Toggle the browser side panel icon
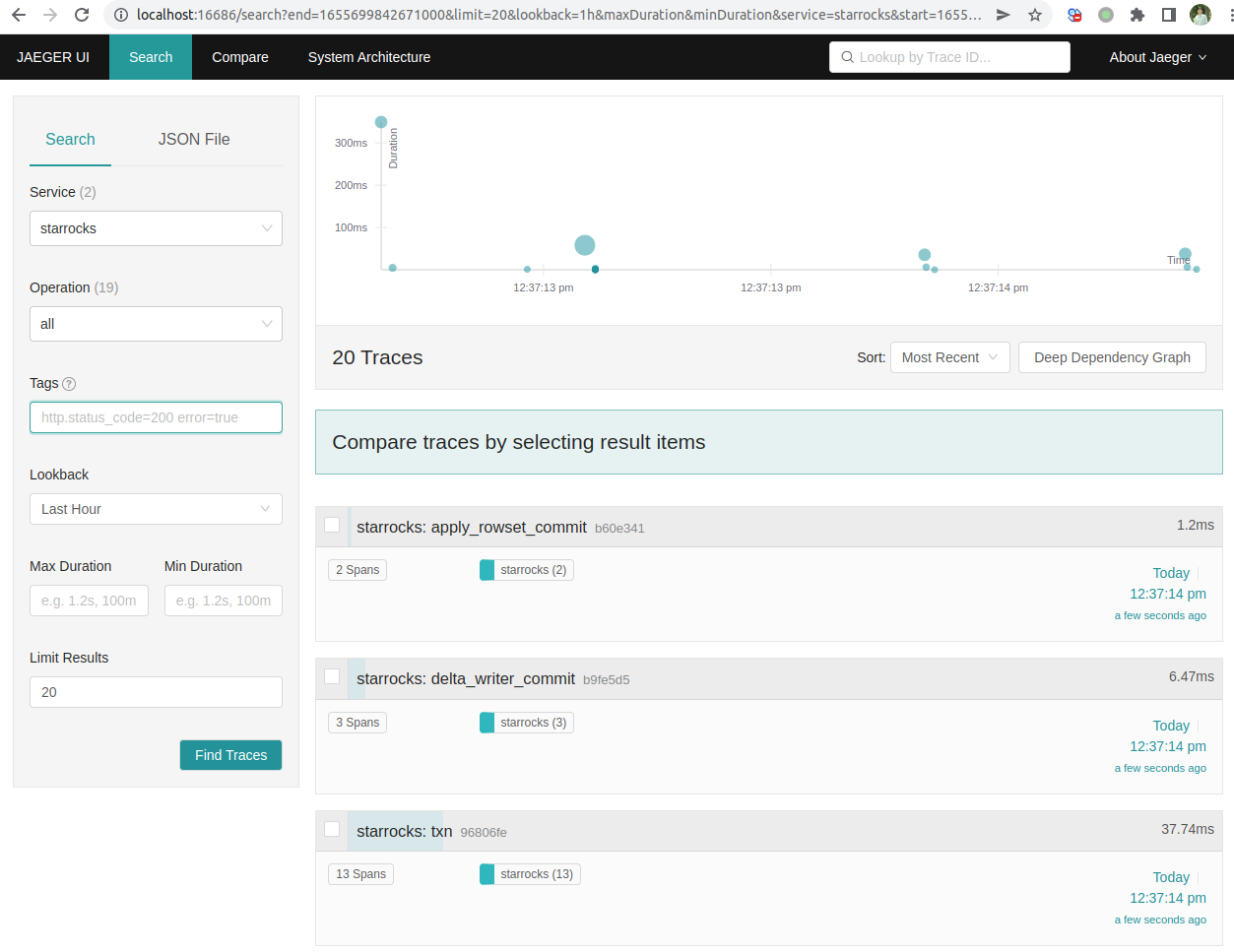Viewport: 1234px width, 952px height. click(x=1169, y=15)
